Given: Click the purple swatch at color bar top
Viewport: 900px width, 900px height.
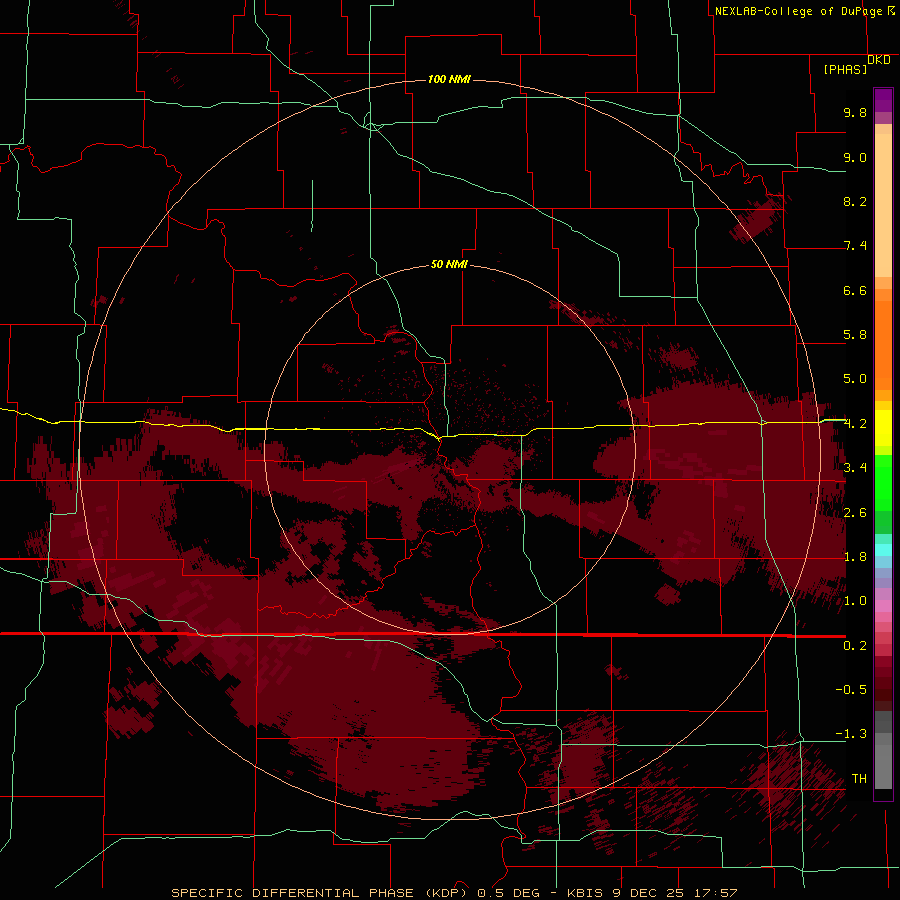Looking at the screenshot, I should tap(883, 100).
